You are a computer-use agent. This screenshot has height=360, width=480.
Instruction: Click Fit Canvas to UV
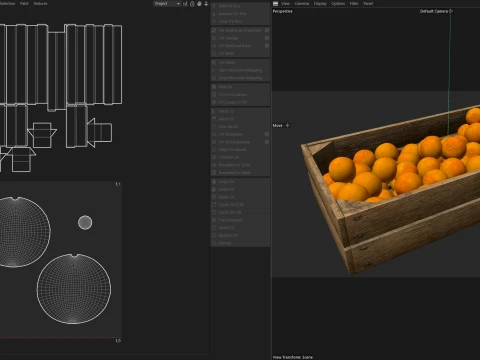pos(240,102)
